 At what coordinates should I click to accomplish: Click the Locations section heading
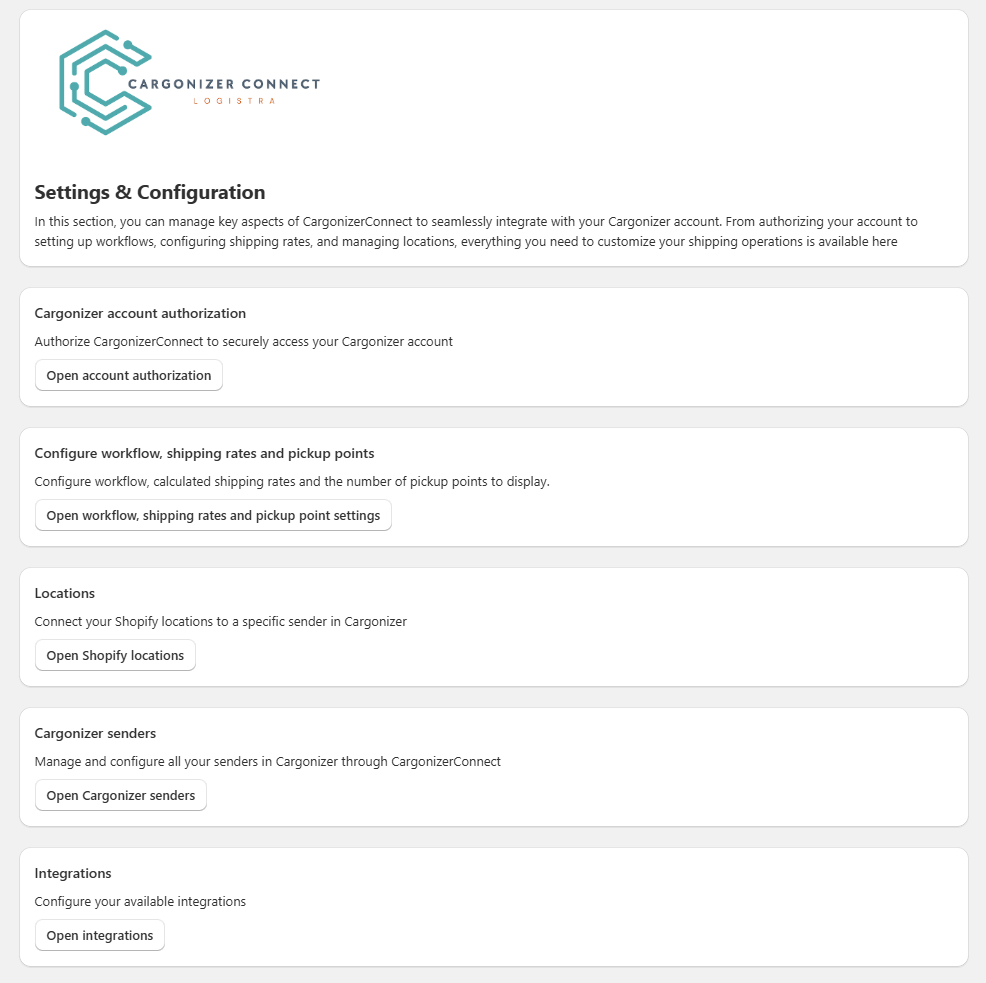[65, 593]
